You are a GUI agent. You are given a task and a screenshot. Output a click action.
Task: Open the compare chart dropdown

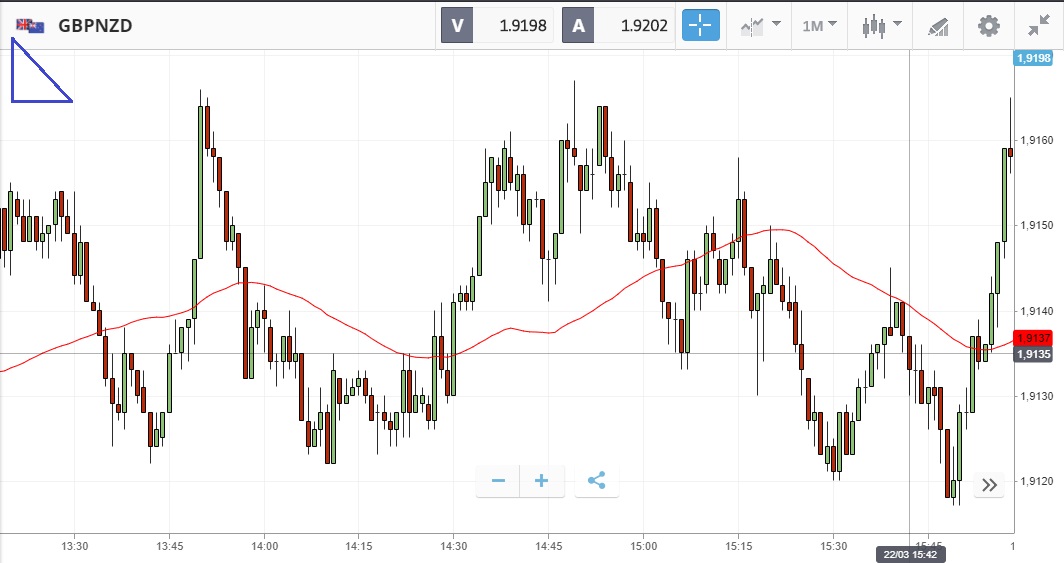point(760,25)
